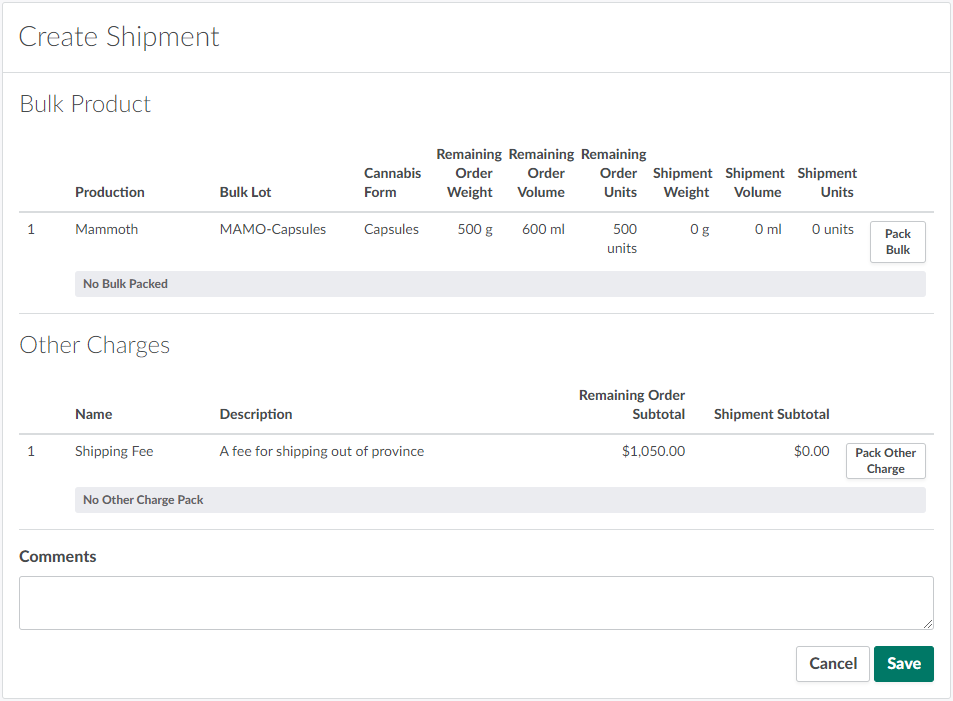Click the No Other Charge Pack row
This screenshot has height=701, width=953.
(x=500, y=500)
